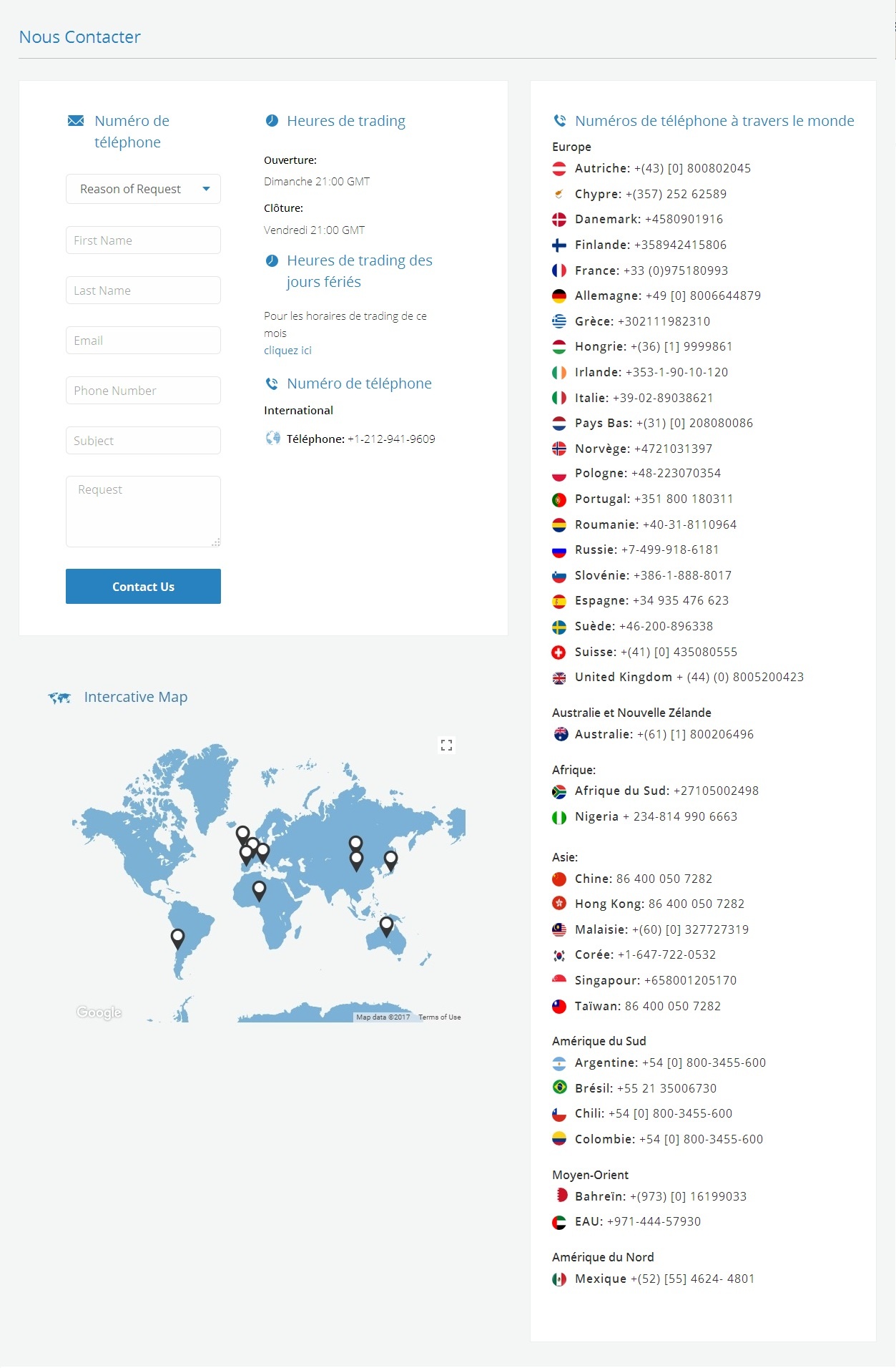The width and height of the screenshot is (896, 1368).
Task: Click the United Kingdom flag icon
Action: click(x=559, y=678)
